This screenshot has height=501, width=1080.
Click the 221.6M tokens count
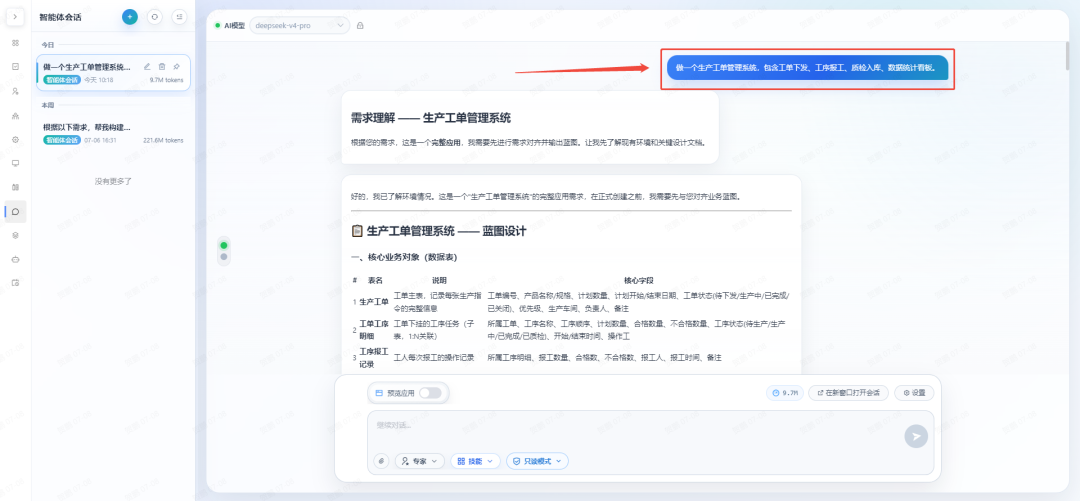163,140
